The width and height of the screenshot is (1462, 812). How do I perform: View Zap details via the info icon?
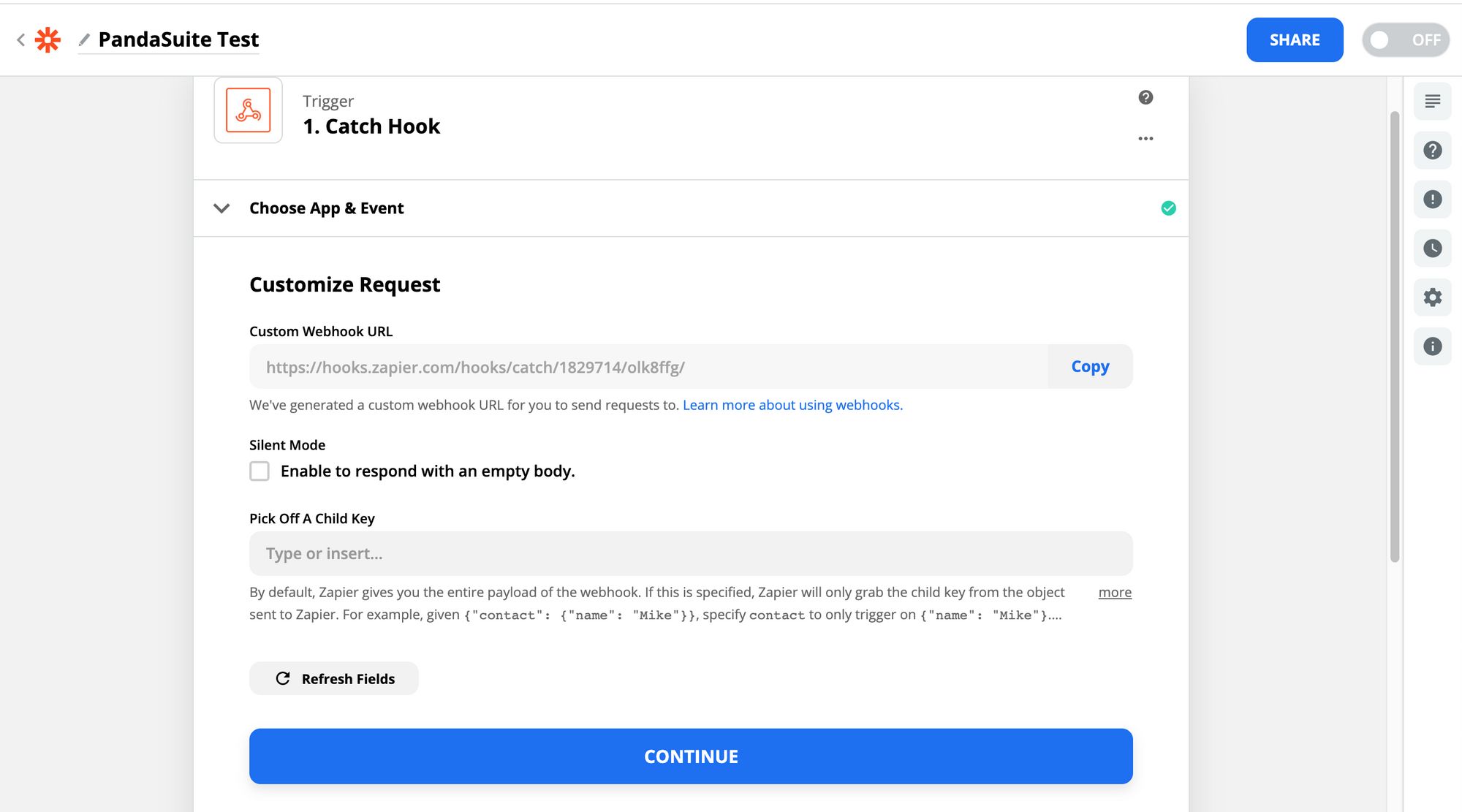(x=1432, y=346)
